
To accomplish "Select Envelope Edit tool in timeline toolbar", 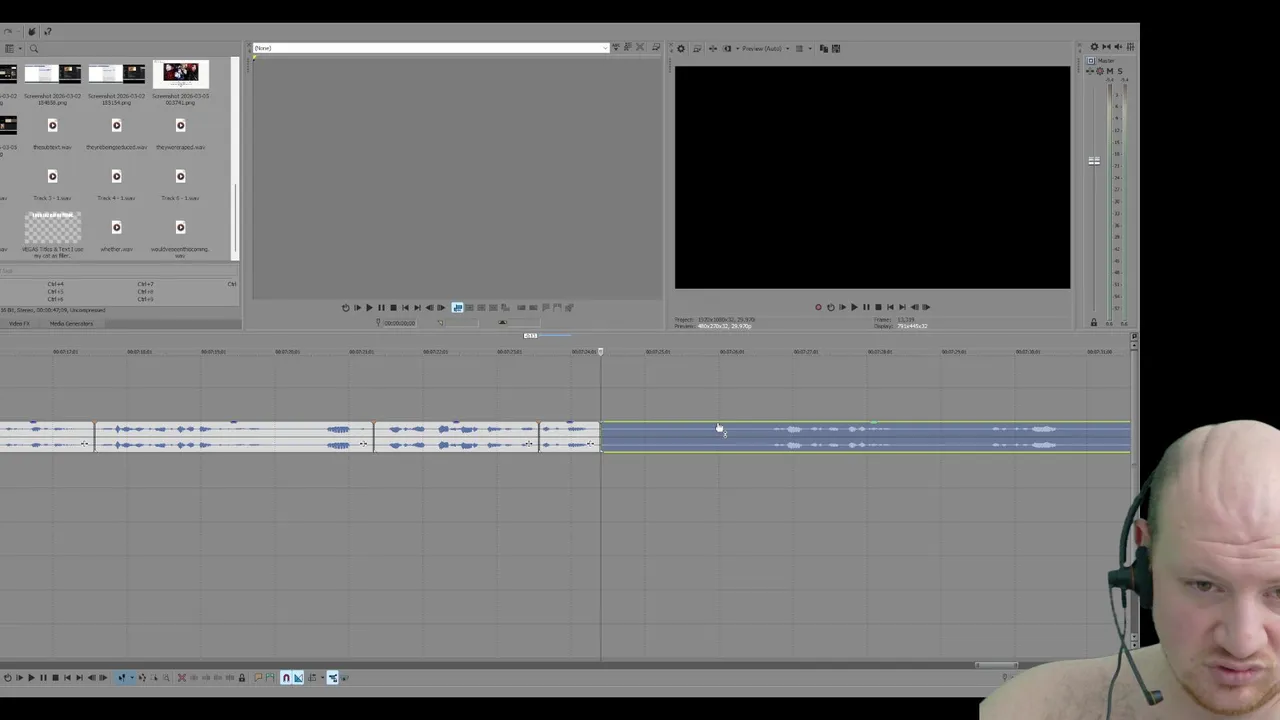I will click(142, 677).
